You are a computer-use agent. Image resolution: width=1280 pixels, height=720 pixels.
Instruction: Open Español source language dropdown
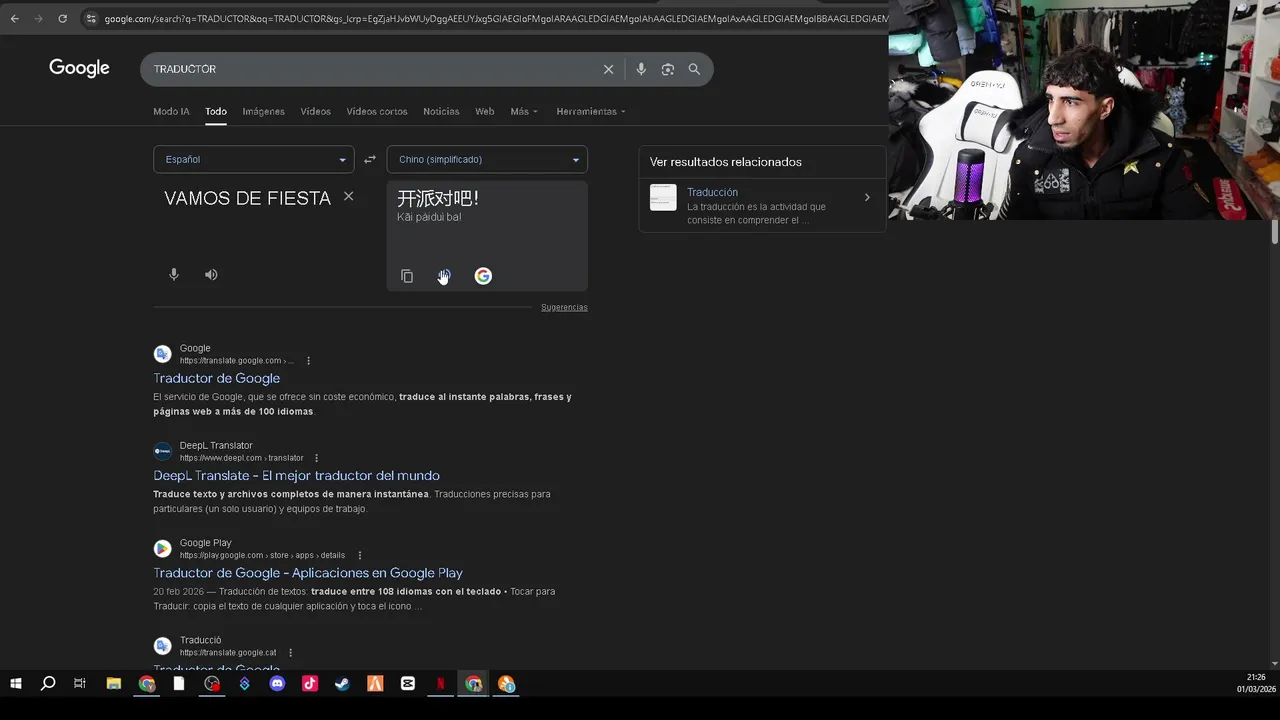coord(254,160)
